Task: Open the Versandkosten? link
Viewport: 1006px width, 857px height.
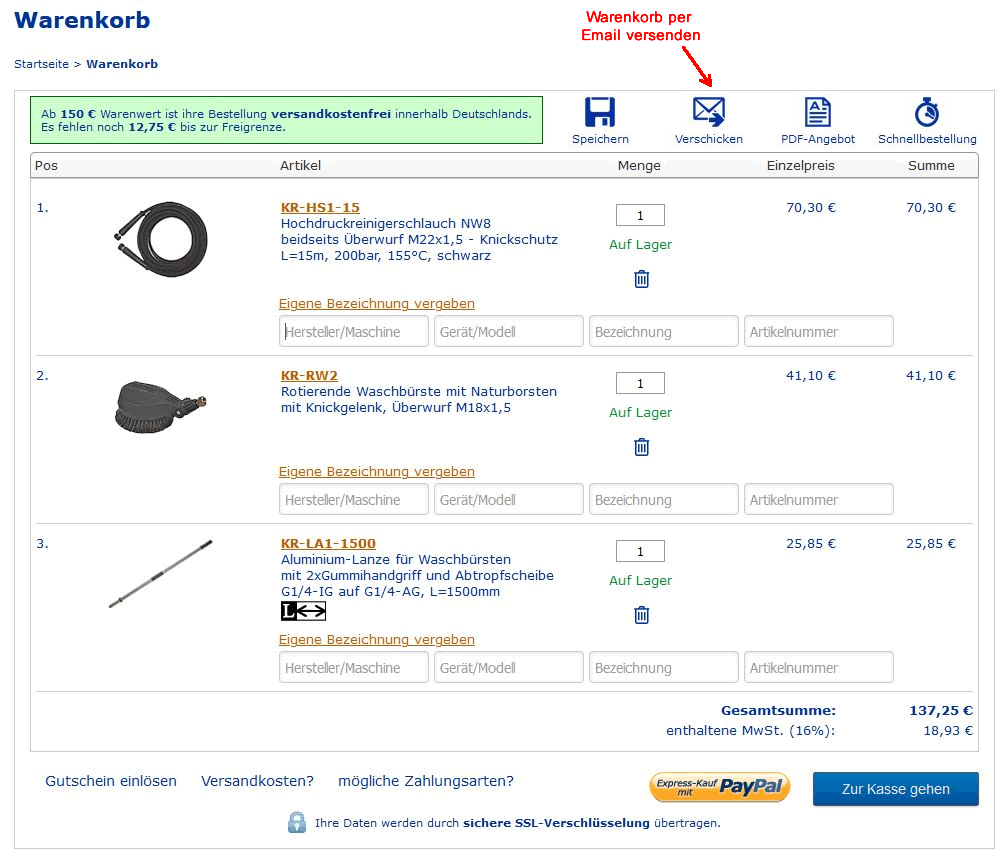Action: point(257,781)
